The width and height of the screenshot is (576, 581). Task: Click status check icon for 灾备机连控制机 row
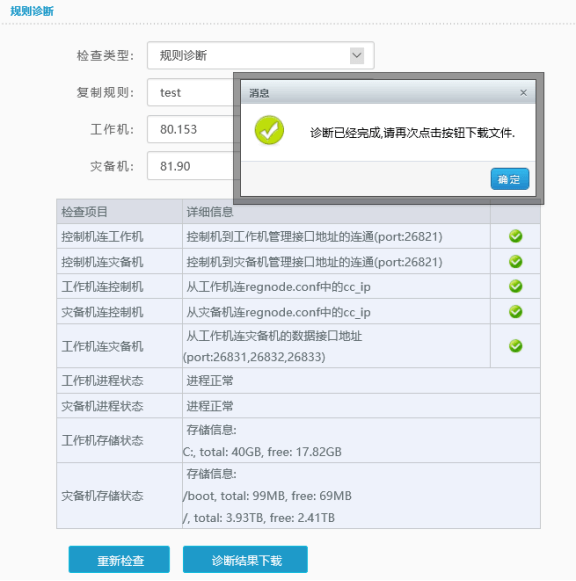515,311
